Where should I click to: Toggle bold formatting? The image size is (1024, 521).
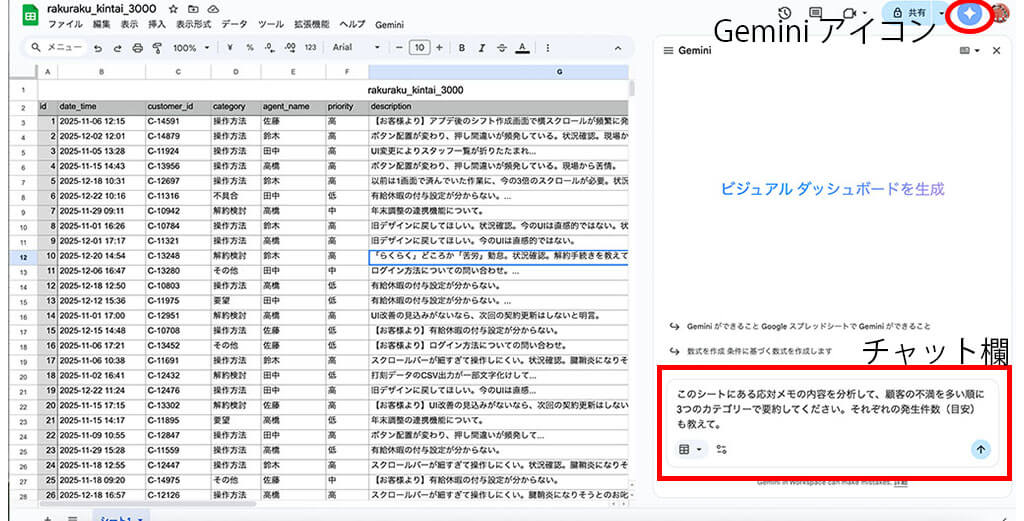462,48
